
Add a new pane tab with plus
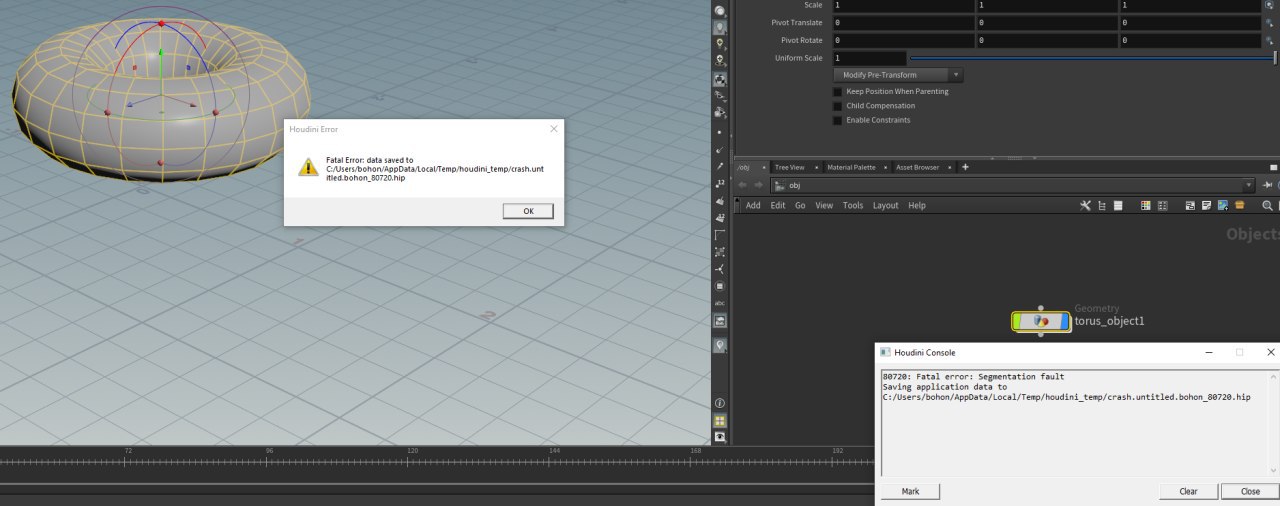click(x=965, y=167)
